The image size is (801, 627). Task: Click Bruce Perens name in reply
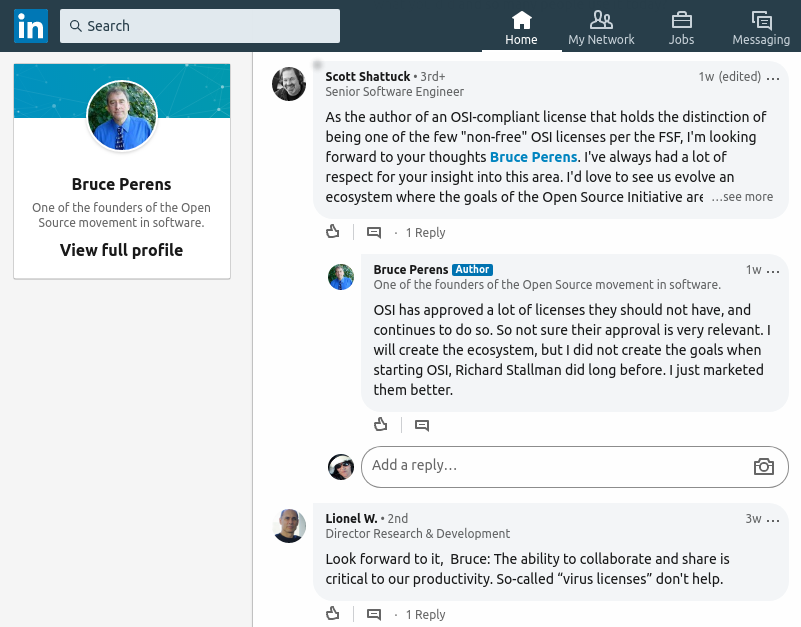[411, 270]
